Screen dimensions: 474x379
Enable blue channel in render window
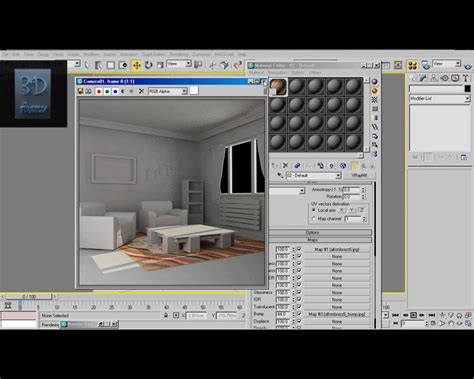click(x=115, y=91)
